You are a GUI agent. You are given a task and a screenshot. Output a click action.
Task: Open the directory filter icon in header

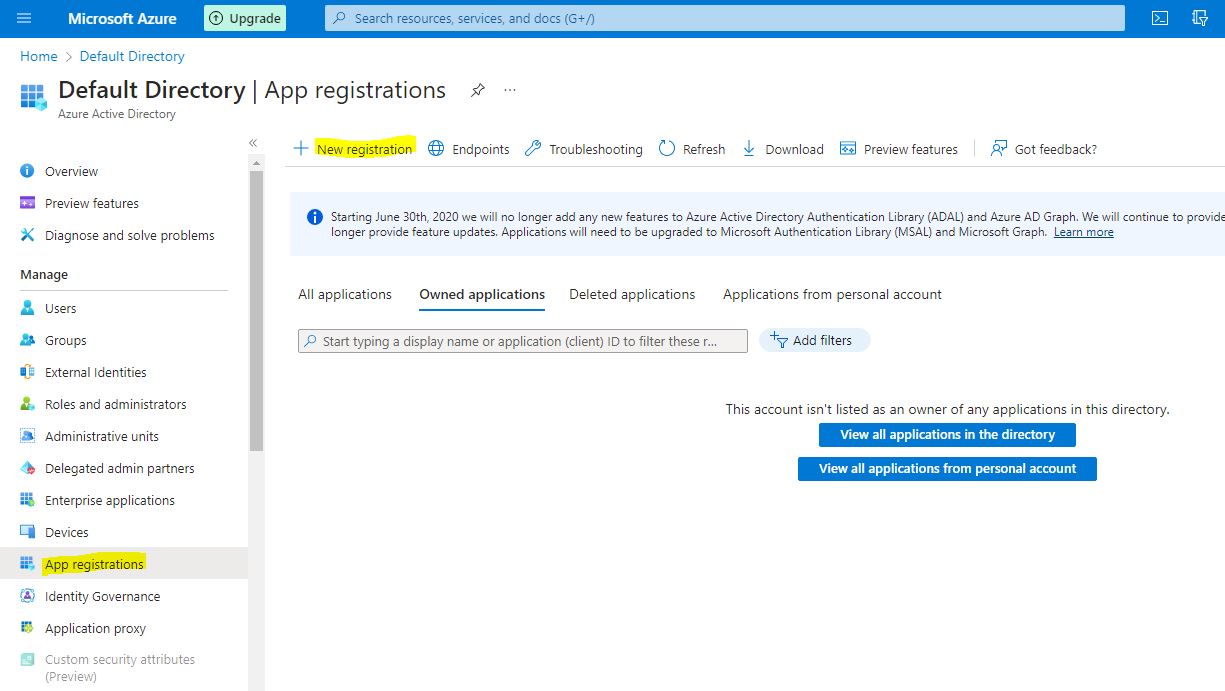(x=1201, y=18)
